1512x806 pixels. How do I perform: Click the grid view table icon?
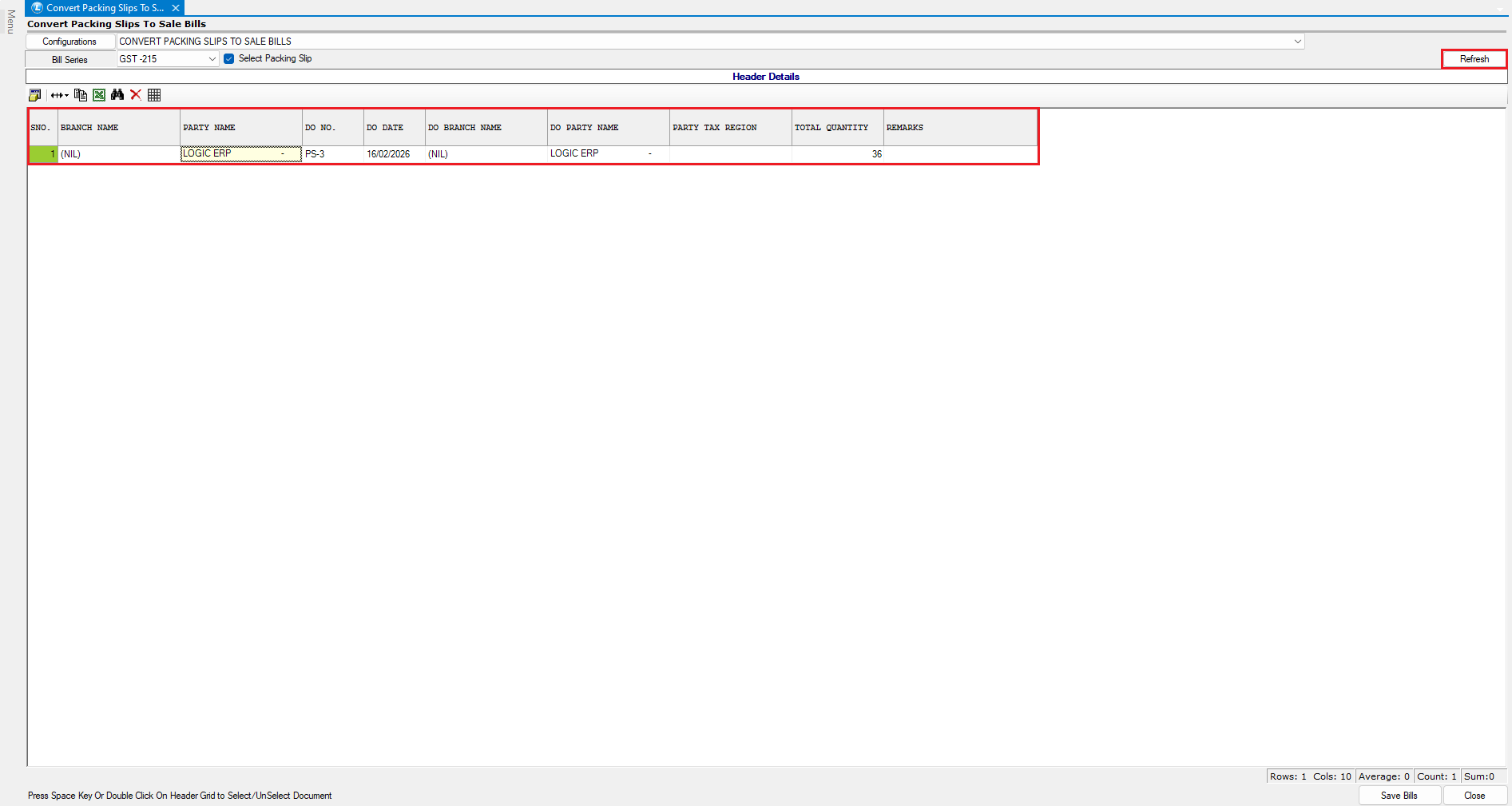click(154, 95)
